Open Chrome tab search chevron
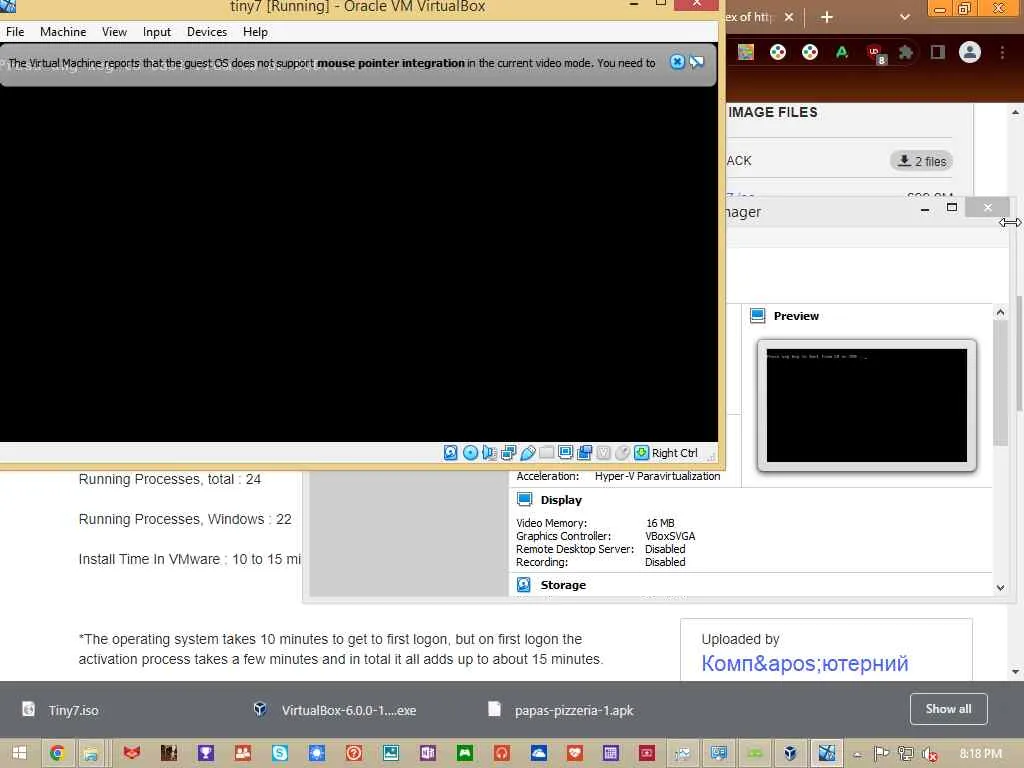The height and width of the screenshot is (768, 1024). pyautogui.click(x=904, y=17)
